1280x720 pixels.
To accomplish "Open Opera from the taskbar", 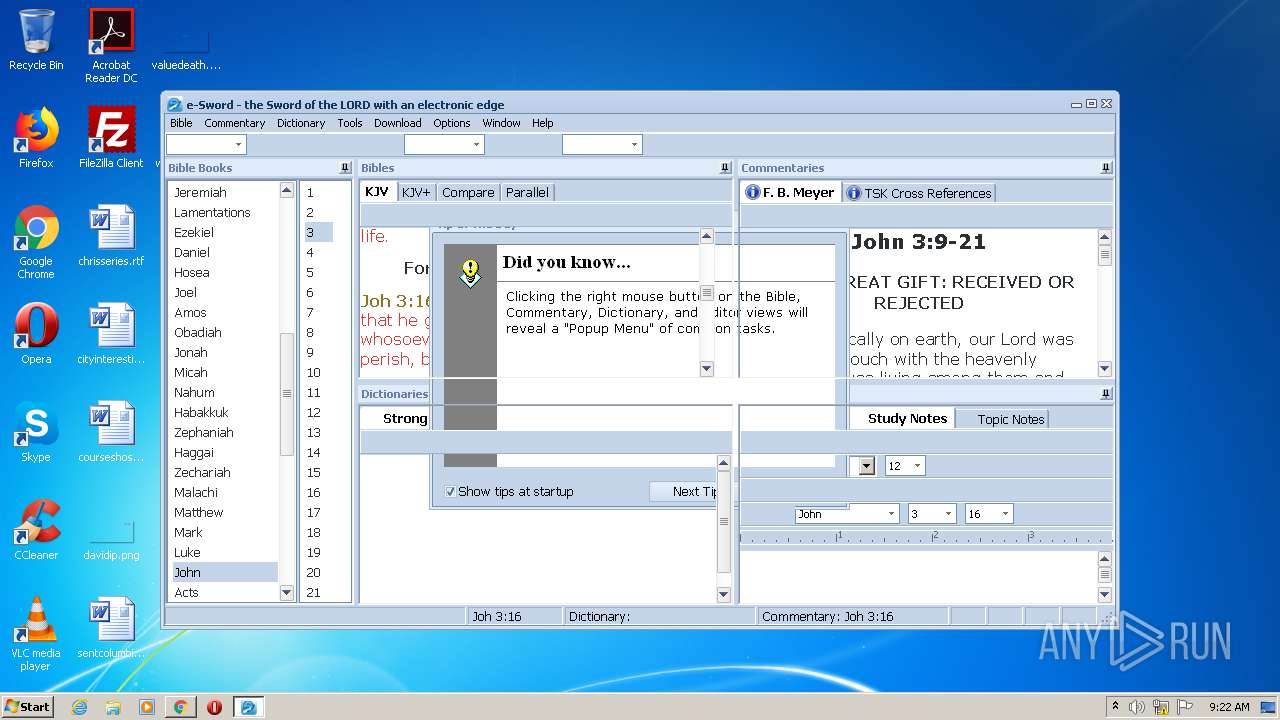I will (214, 707).
